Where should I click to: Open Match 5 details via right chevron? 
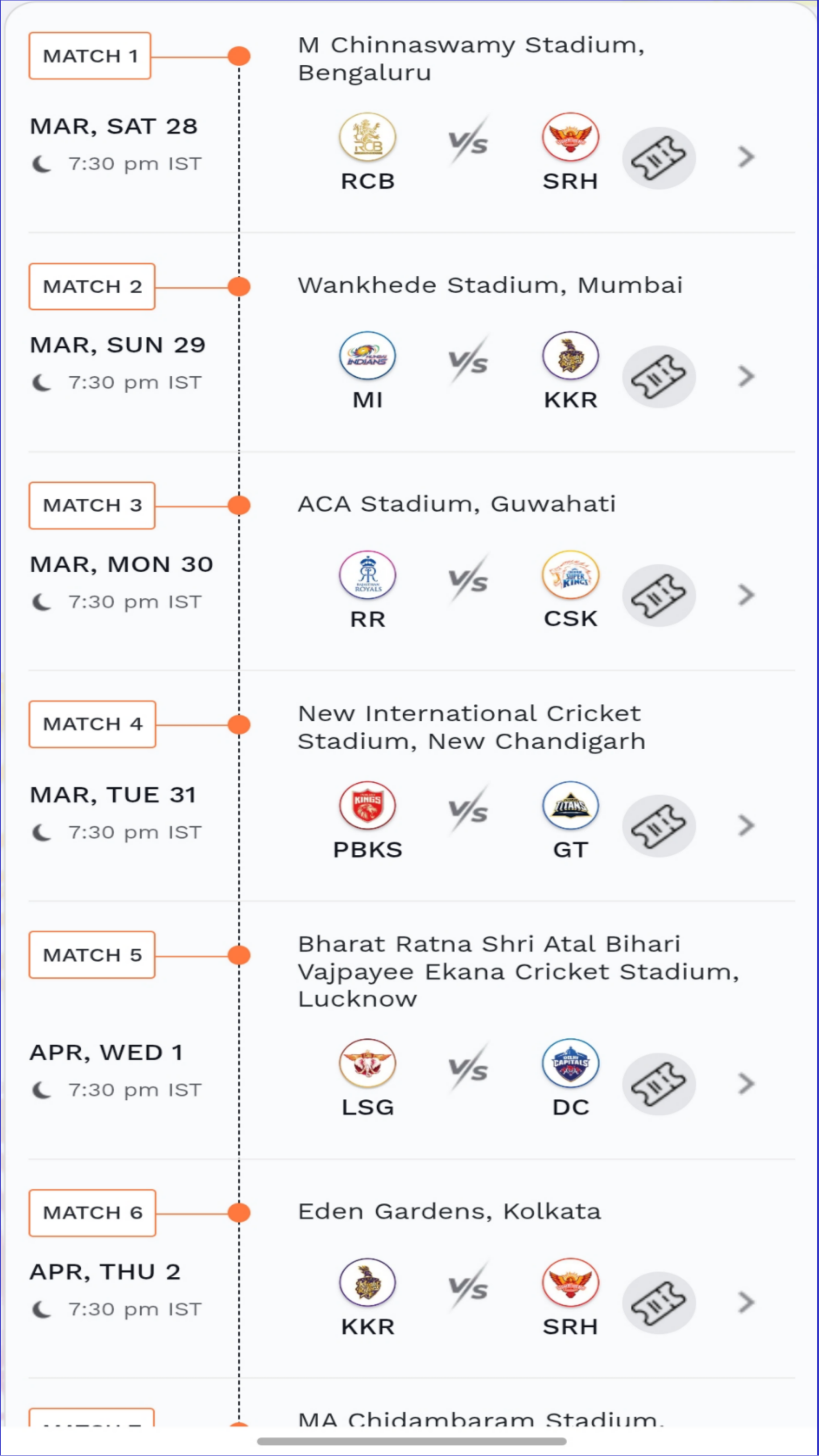coord(746,1083)
